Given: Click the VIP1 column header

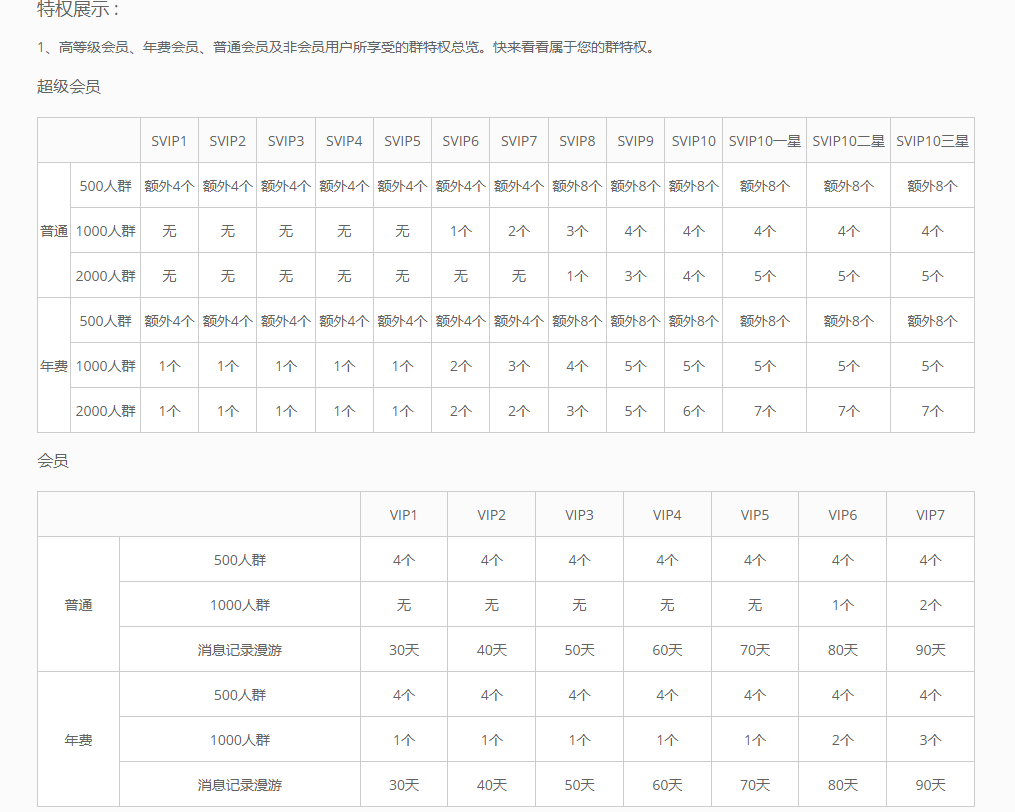Looking at the screenshot, I should (x=403, y=515).
